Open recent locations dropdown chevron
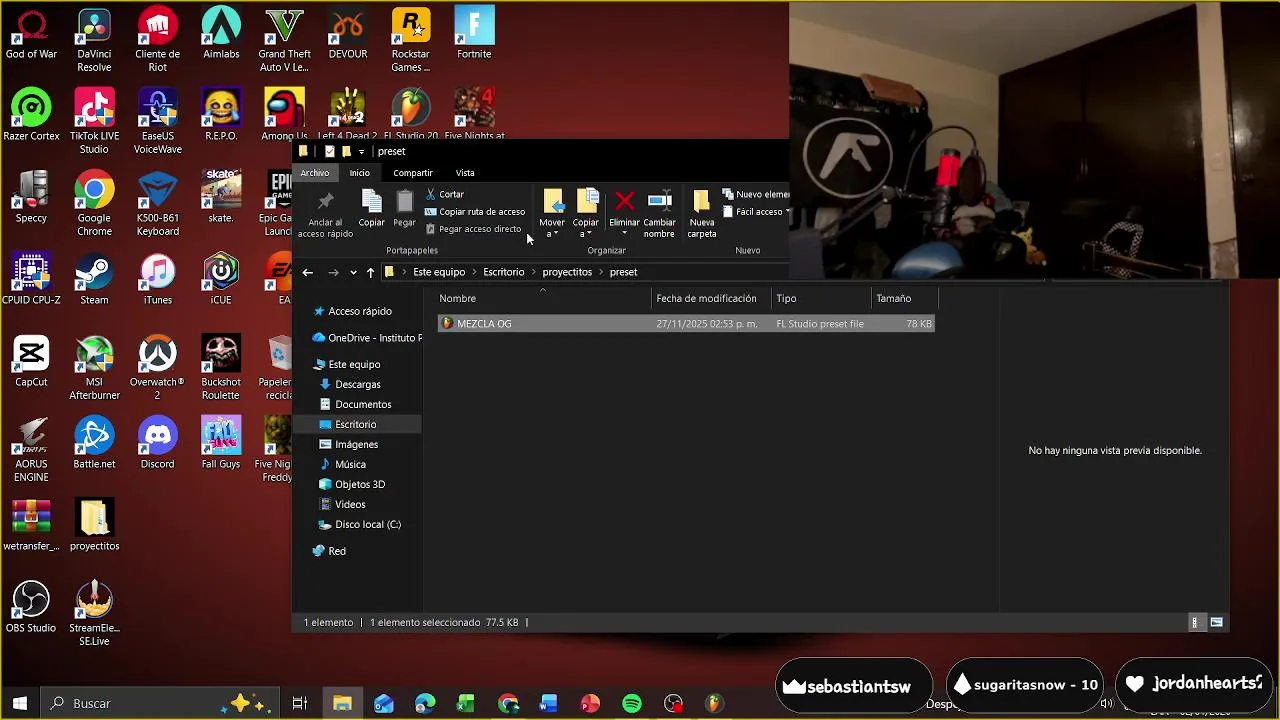Screen dimensions: 1280x720 click(x=353, y=272)
